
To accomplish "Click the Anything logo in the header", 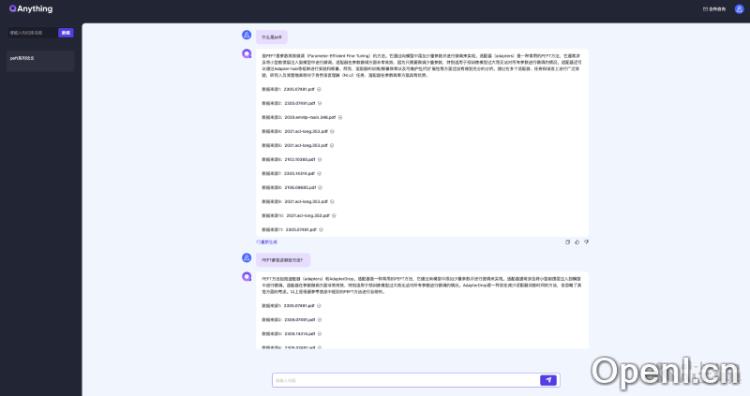I will click(x=31, y=9).
